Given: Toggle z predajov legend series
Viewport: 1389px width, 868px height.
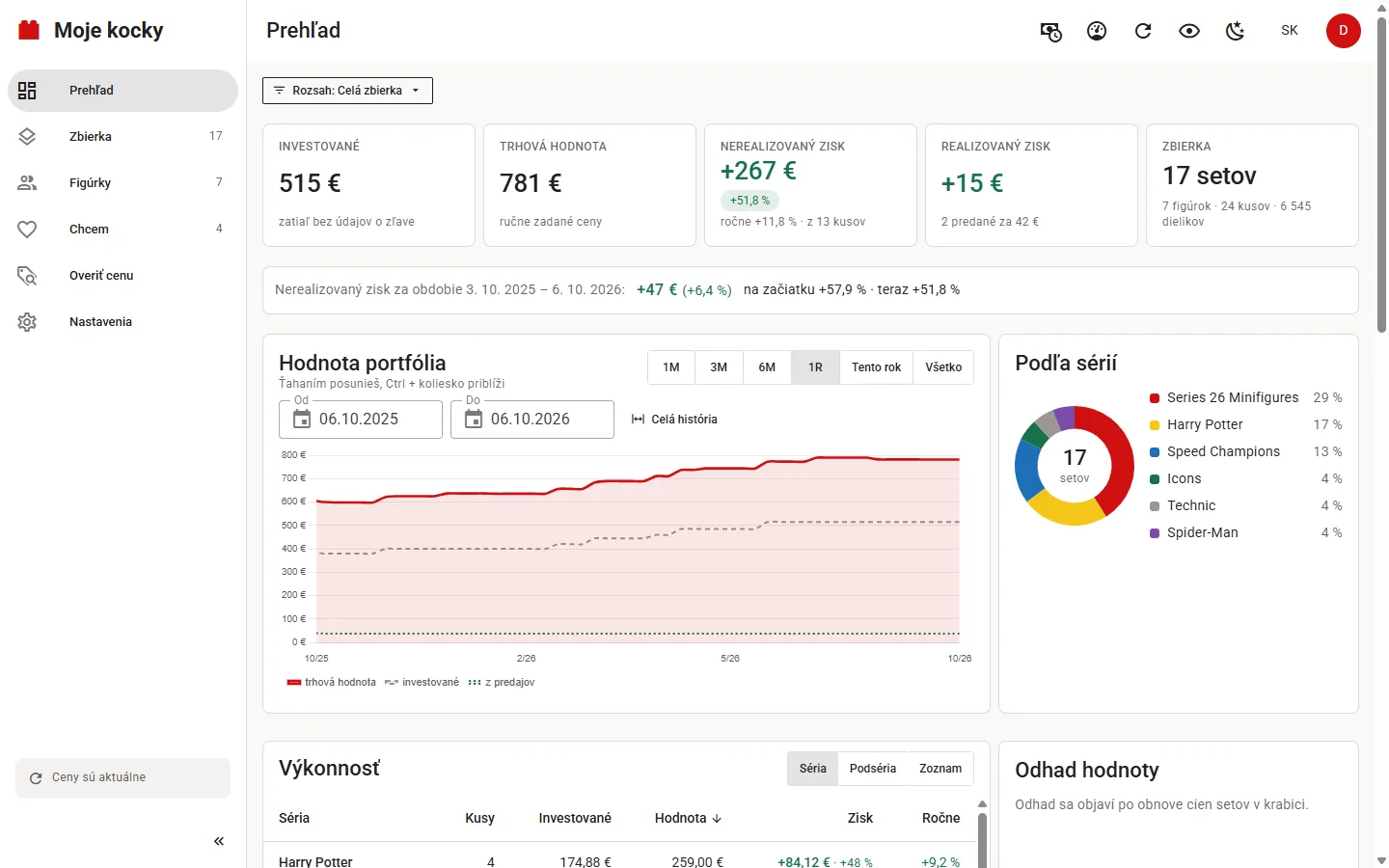Looking at the screenshot, I should pos(501,682).
